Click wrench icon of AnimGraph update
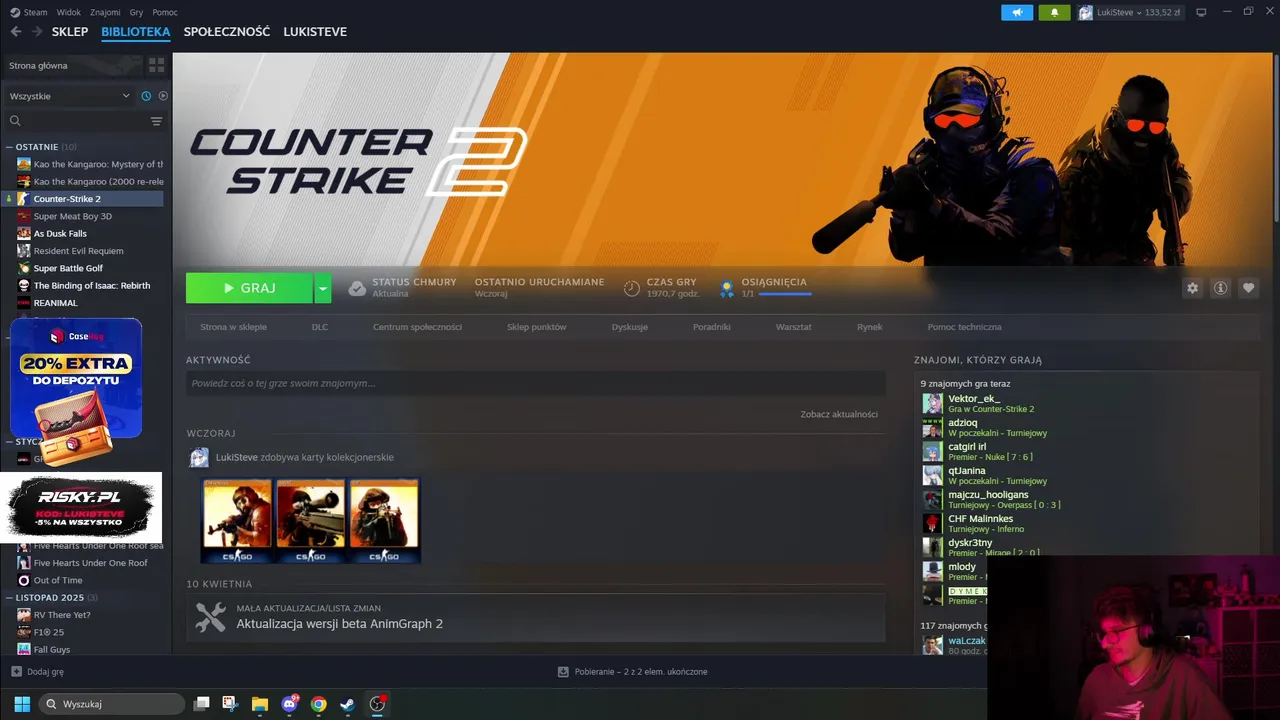1280x720 pixels. (x=210, y=617)
